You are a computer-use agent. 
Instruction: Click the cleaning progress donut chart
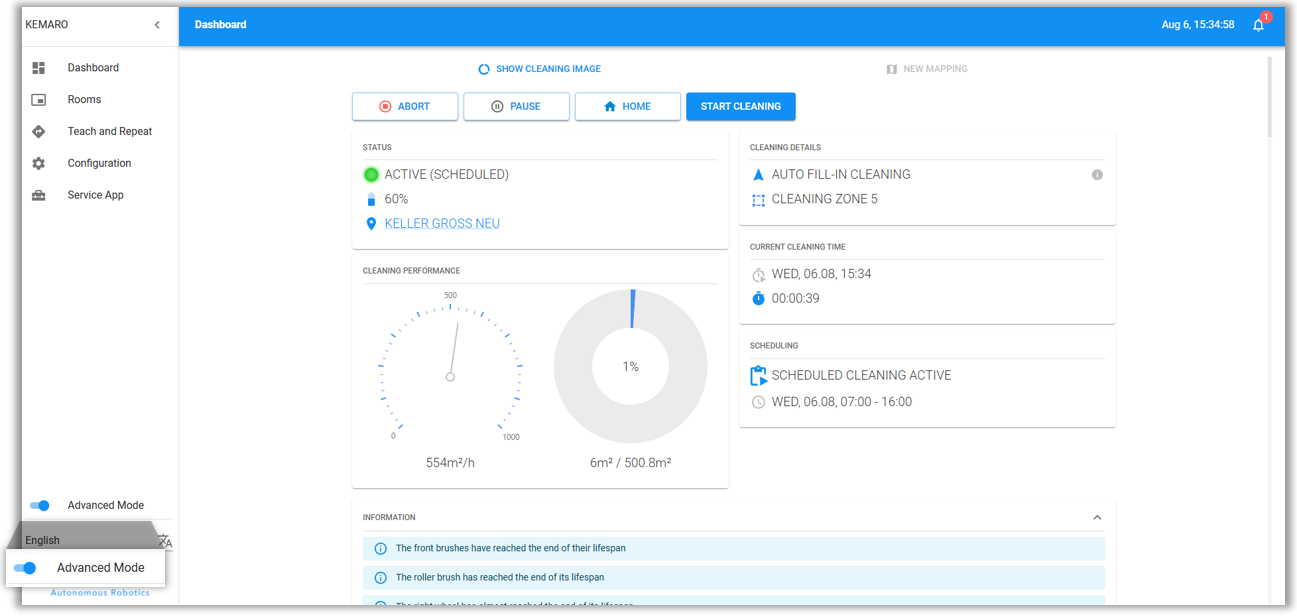tap(630, 367)
